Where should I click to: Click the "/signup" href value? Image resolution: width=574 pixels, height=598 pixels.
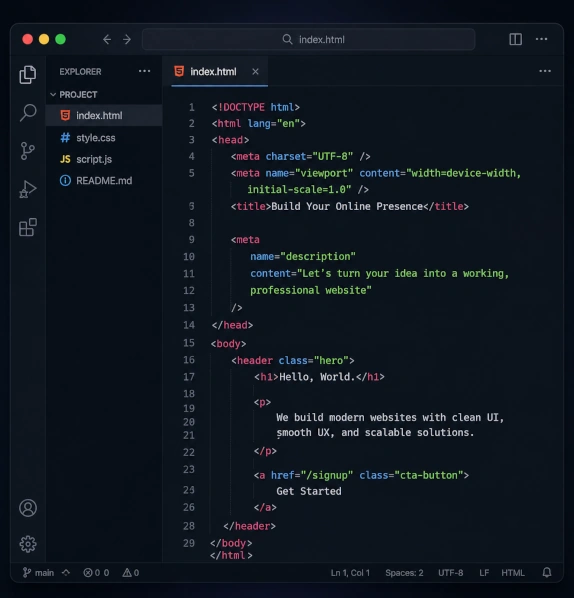coord(326,475)
